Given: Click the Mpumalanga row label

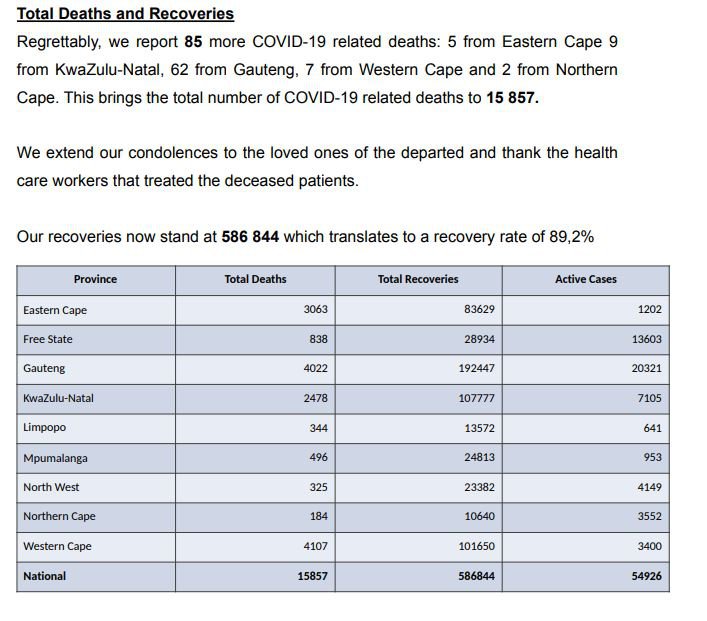Looking at the screenshot, I should pyautogui.click(x=55, y=458).
